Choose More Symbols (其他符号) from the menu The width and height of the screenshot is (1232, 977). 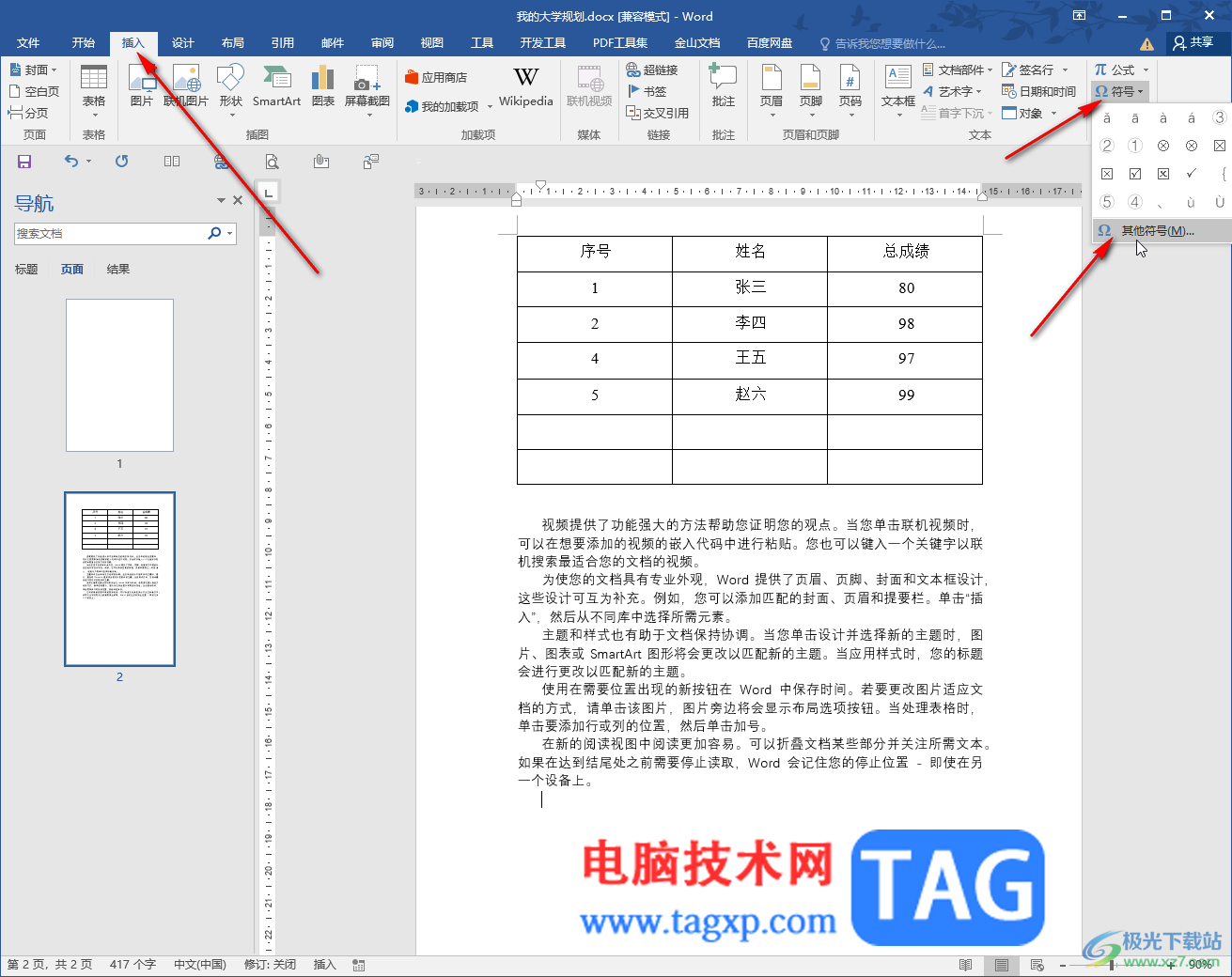(1162, 230)
